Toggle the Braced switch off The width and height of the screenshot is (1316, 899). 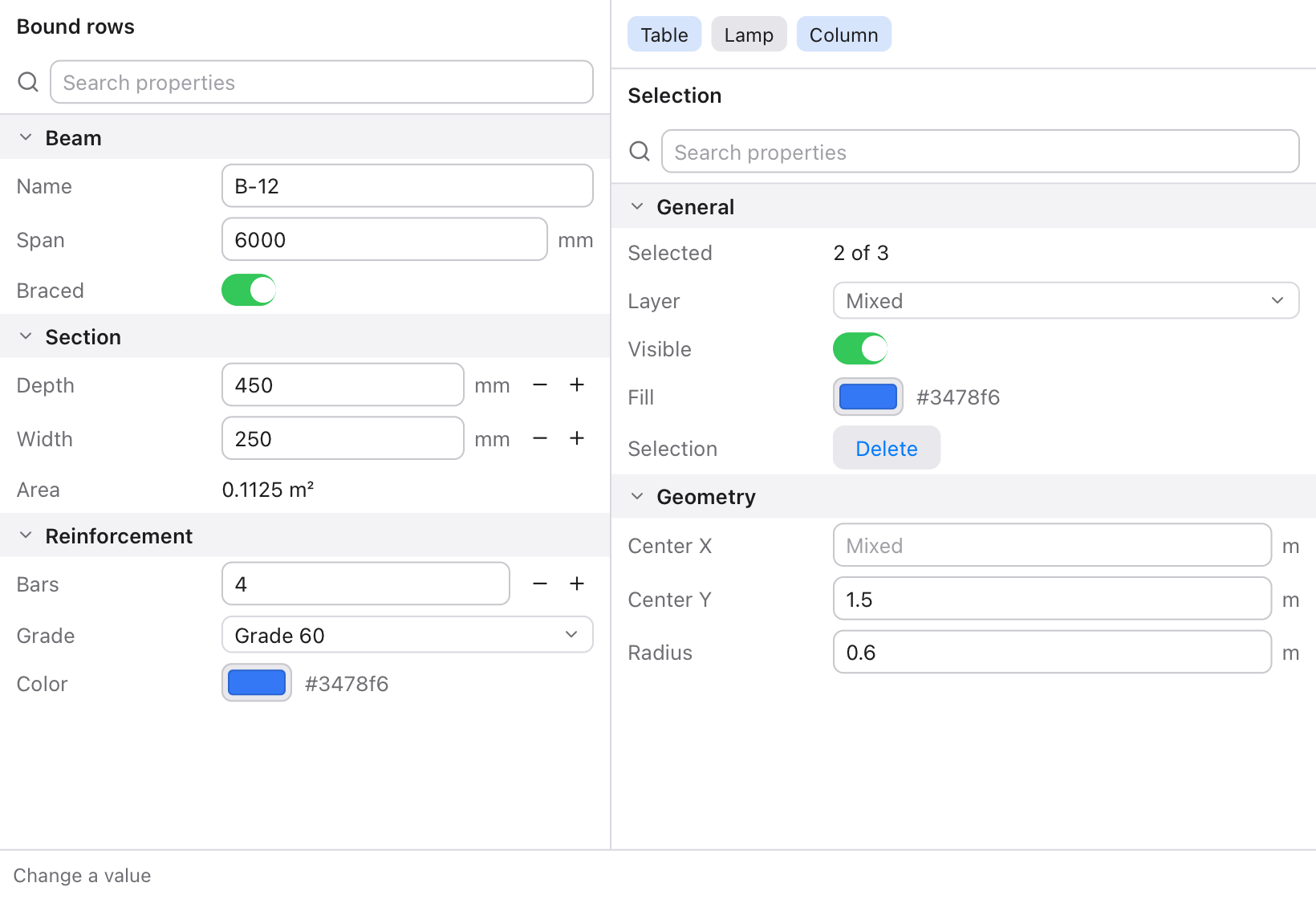[x=249, y=290]
